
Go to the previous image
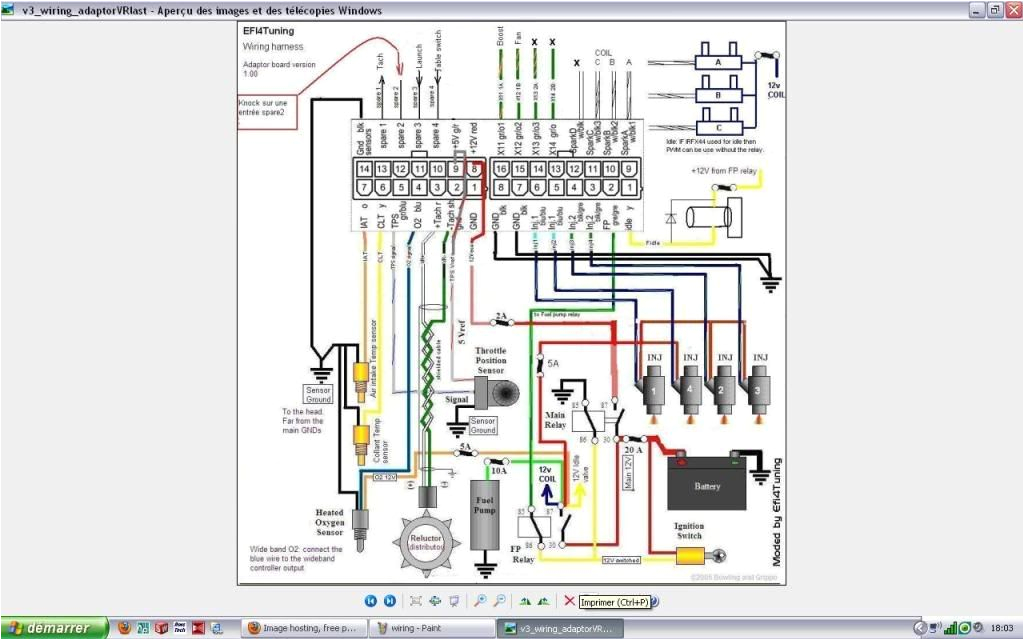371,601
